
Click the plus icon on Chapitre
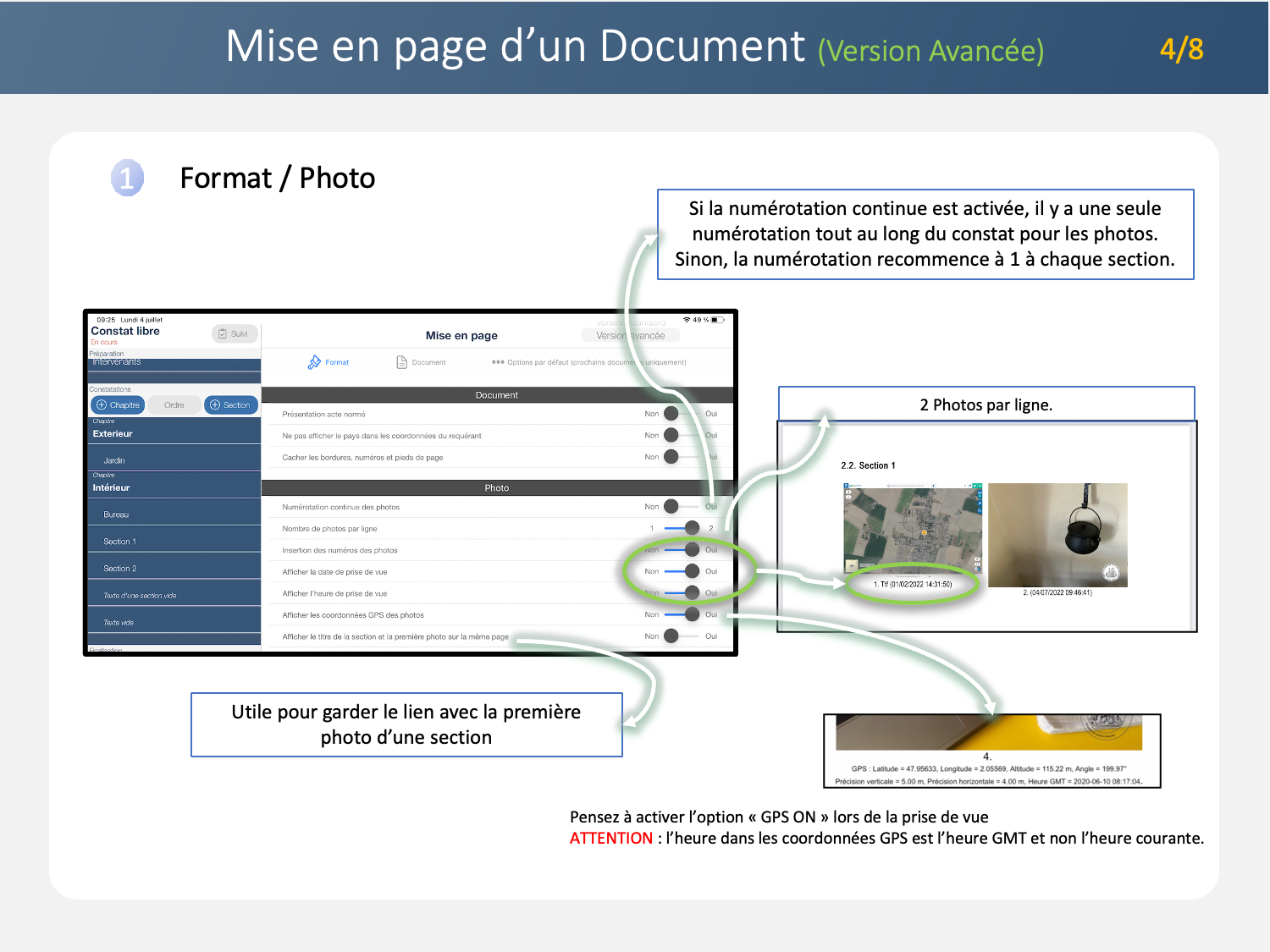102,405
